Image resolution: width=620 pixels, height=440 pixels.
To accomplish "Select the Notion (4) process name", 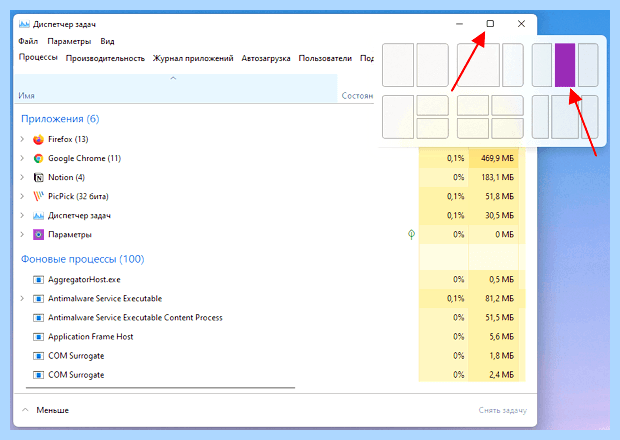I will click(x=66, y=177).
